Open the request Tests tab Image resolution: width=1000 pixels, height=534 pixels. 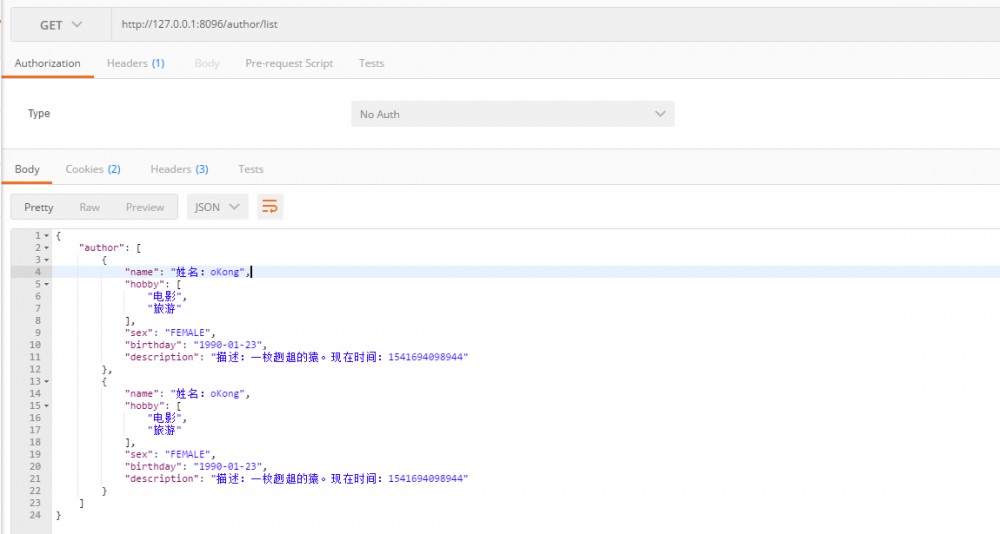pyautogui.click(x=371, y=63)
